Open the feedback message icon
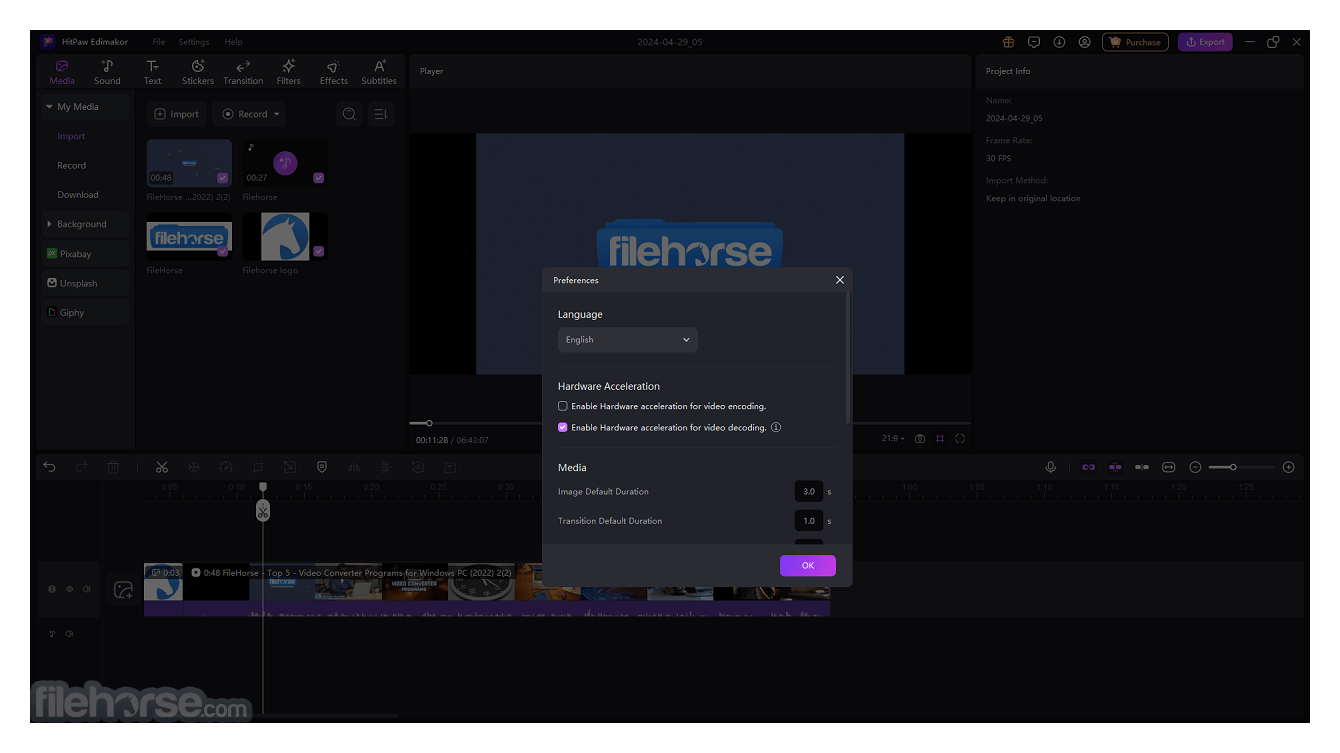 [x=1034, y=42]
